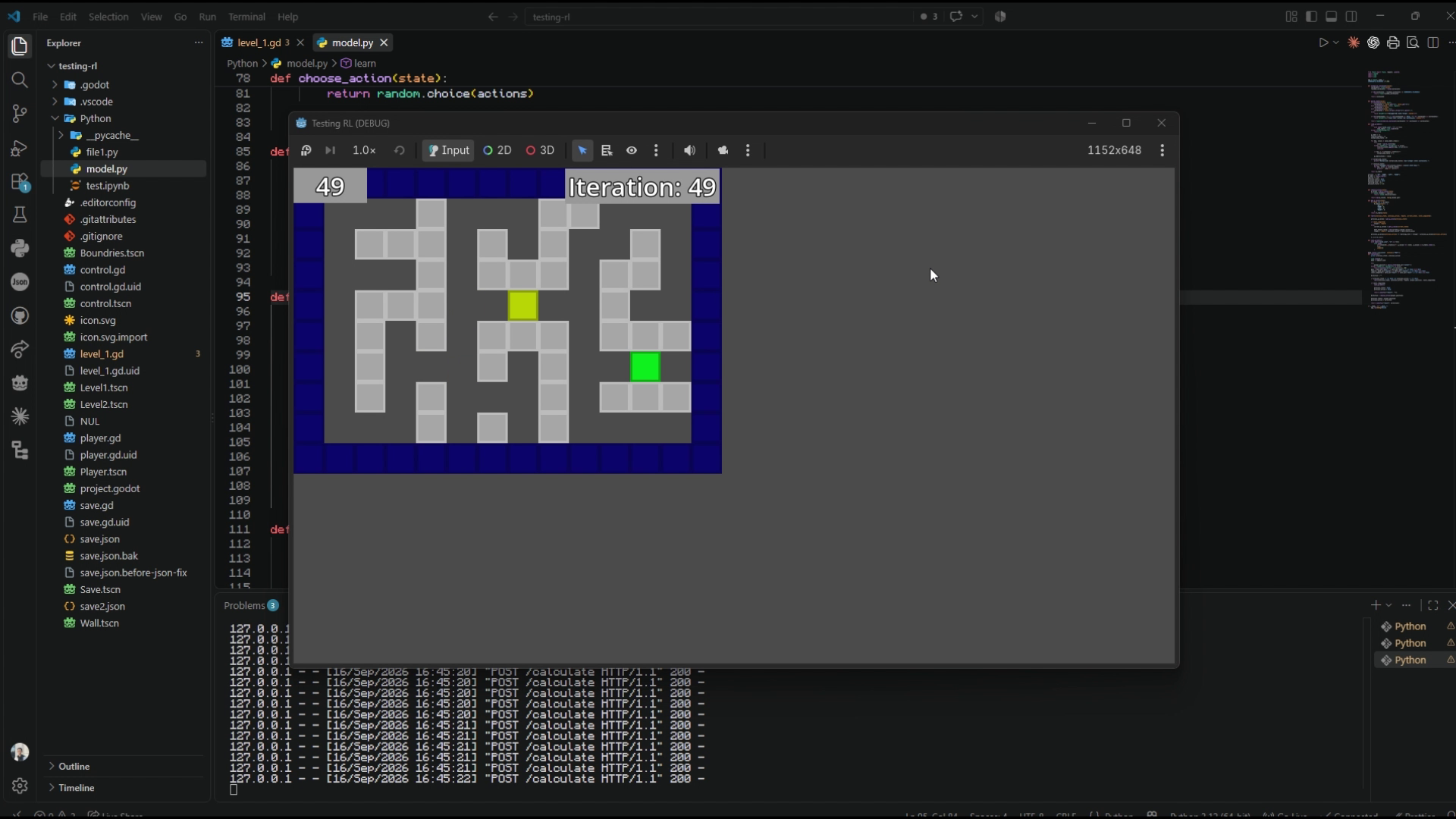The height and width of the screenshot is (819, 1456).
Task: Open the 1.0× speed dropdown in game toolbar
Action: (364, 150)
